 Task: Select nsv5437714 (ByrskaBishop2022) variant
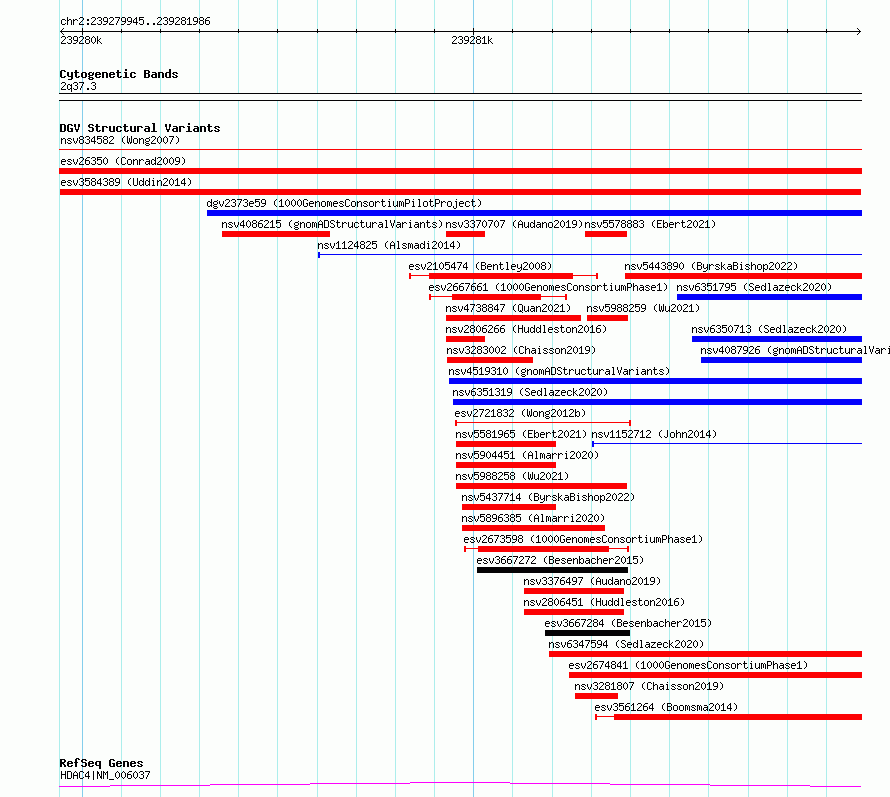pos(548,497)
